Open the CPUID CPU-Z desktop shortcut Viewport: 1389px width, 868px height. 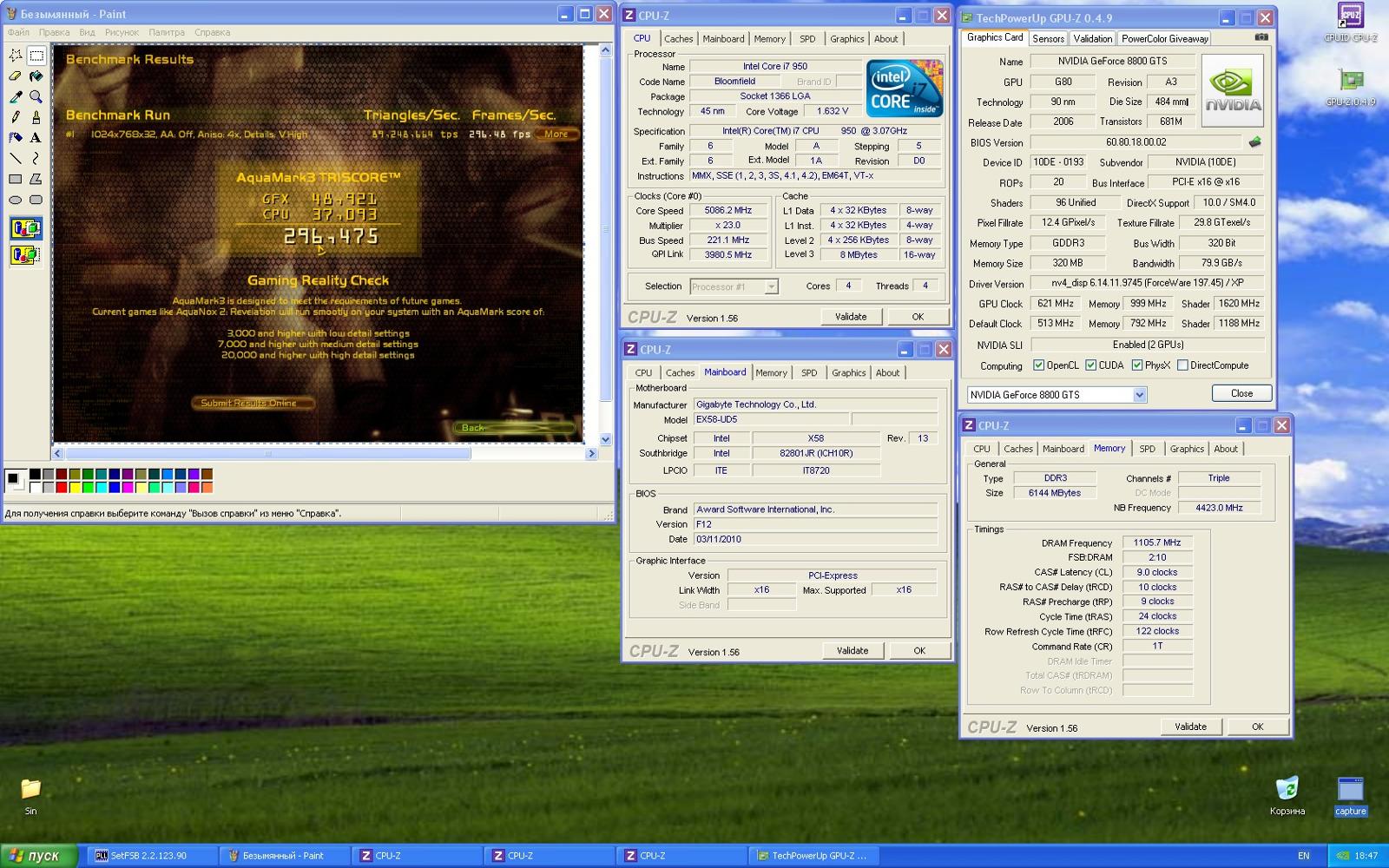1350,23
